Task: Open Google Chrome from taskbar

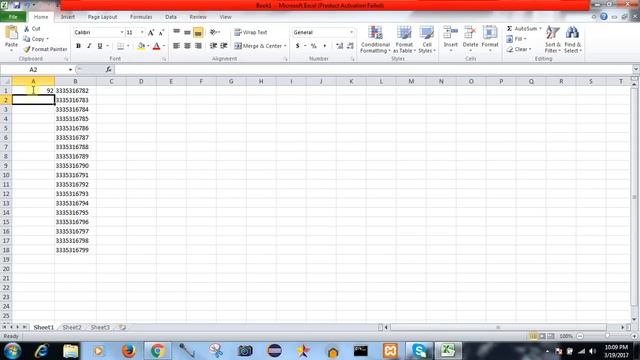Action: pyautogui.click(x=158, y=351)
